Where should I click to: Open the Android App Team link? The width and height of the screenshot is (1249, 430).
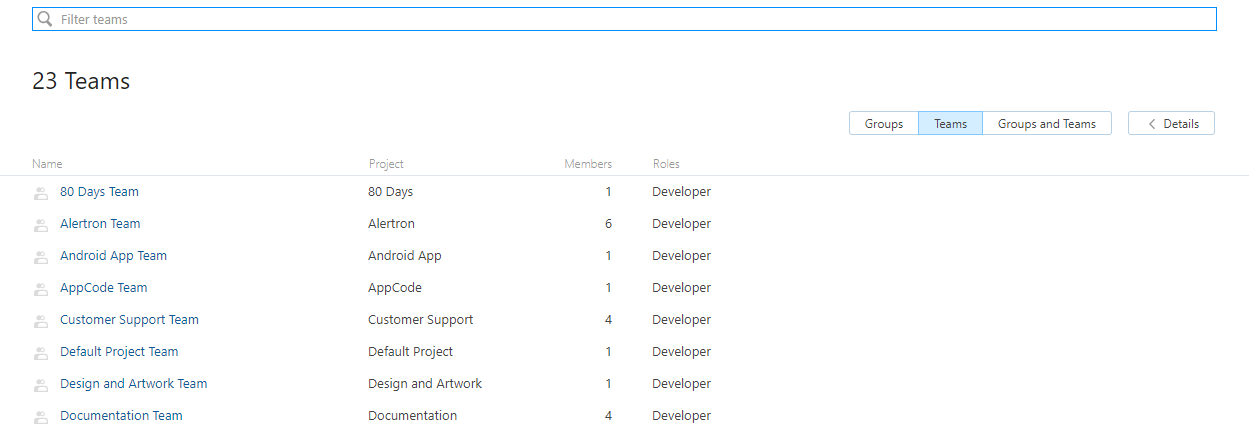point(113,256)
